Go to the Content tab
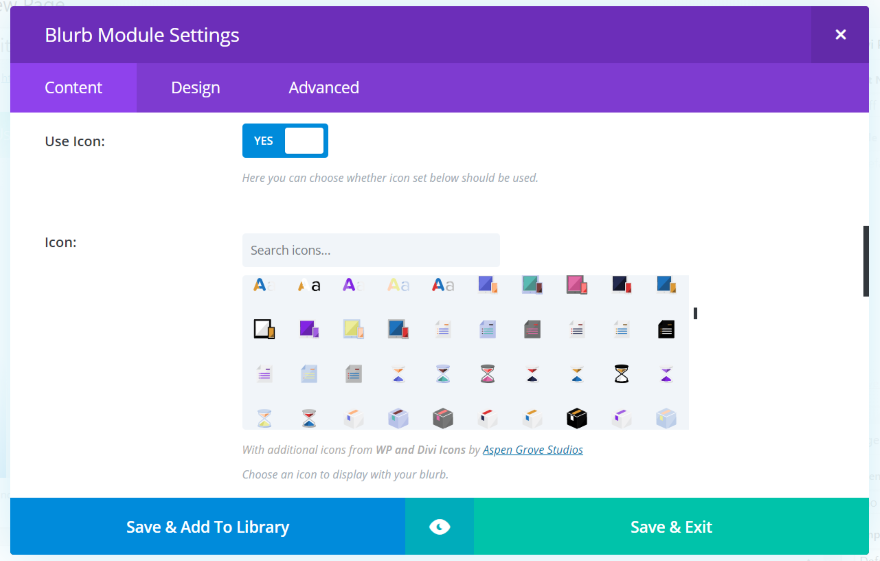Image resolution: width=880 pixels, height=561 pixels. 73,88
